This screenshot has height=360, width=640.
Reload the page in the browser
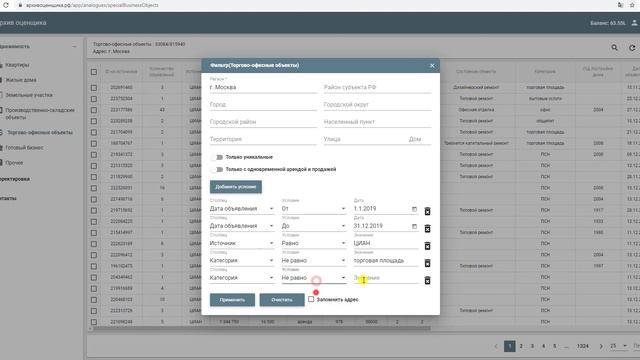click(x=6, y=5)
